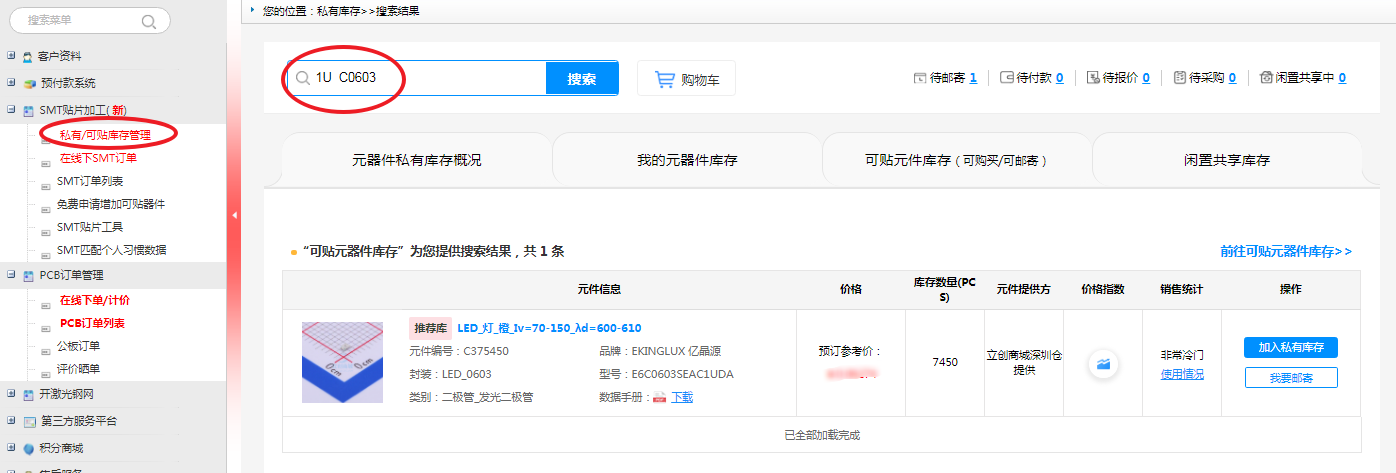Click the PDF datasheet icon
The width and height of the screenshot is (1396, 473).
[x=659, y=398]
